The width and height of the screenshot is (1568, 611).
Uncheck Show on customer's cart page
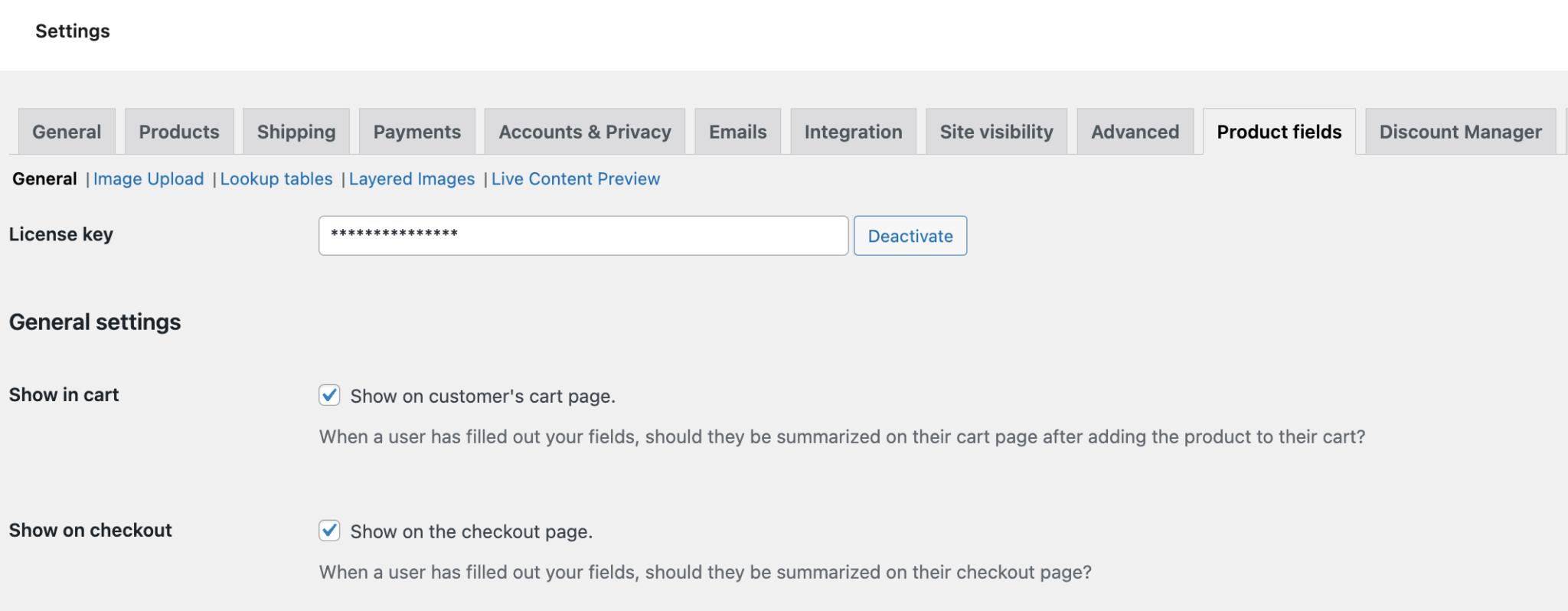(x=329, y=396)
